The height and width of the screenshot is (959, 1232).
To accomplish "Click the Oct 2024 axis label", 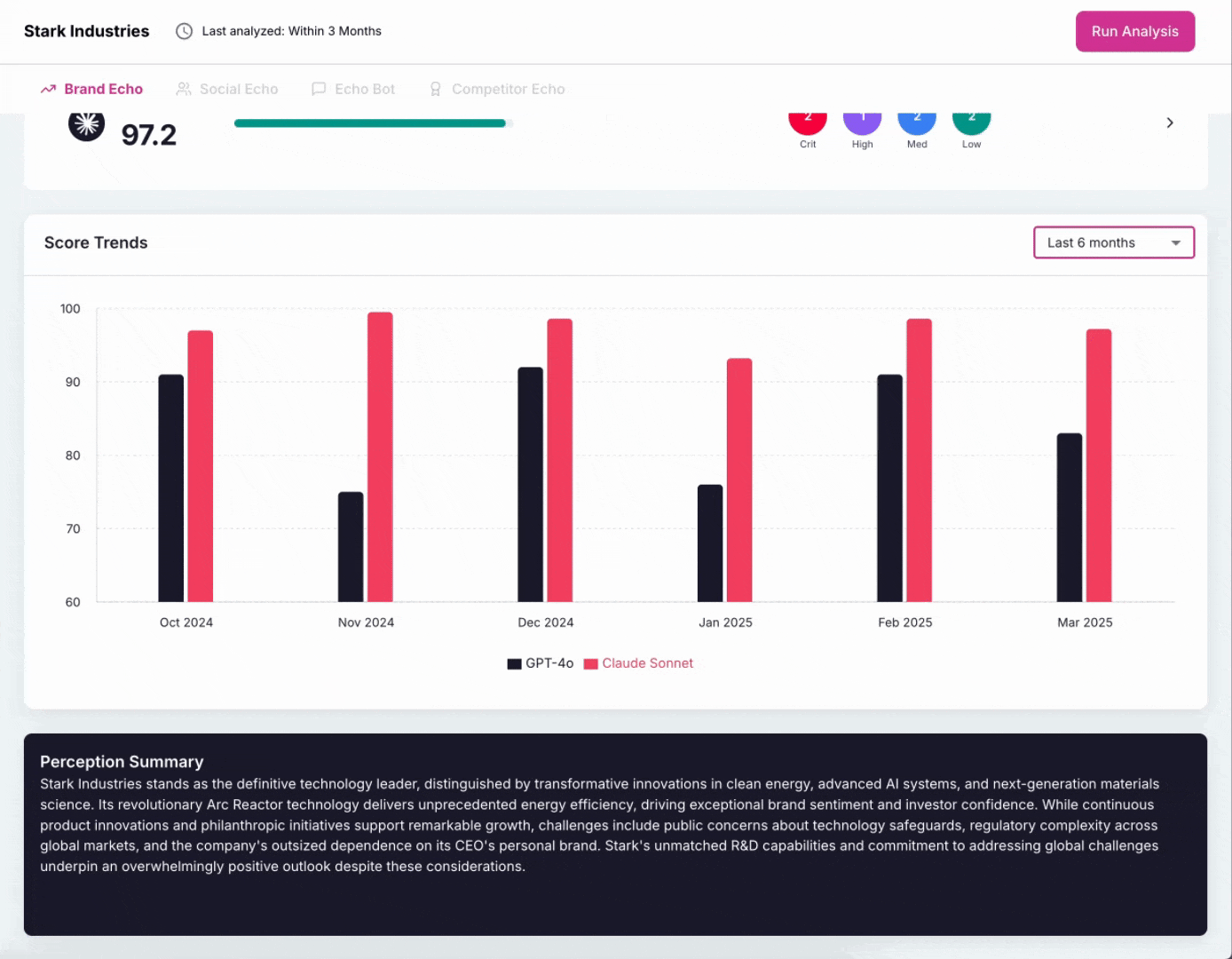I will pyautogui.click(x=186, y=622).
